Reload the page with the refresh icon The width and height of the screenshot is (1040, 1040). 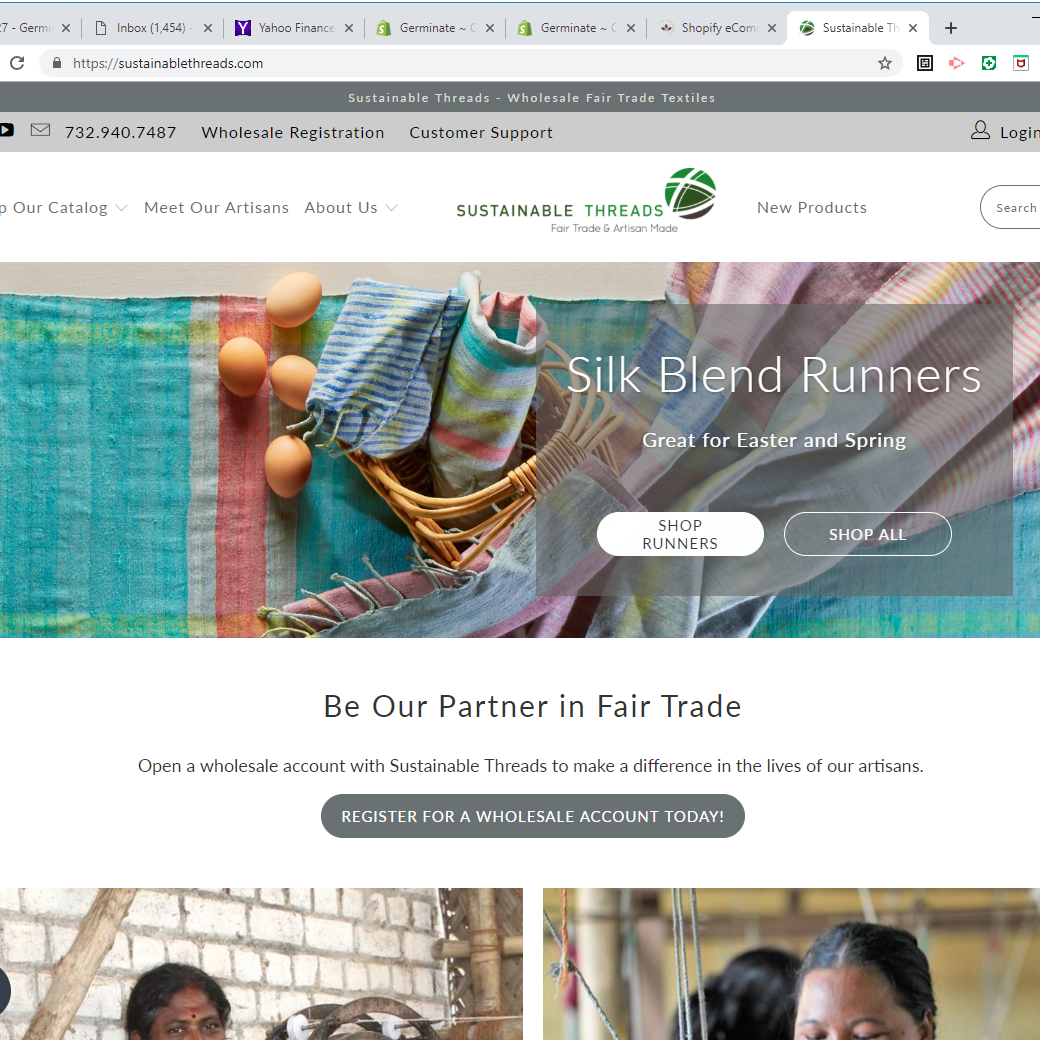(17, 63)
